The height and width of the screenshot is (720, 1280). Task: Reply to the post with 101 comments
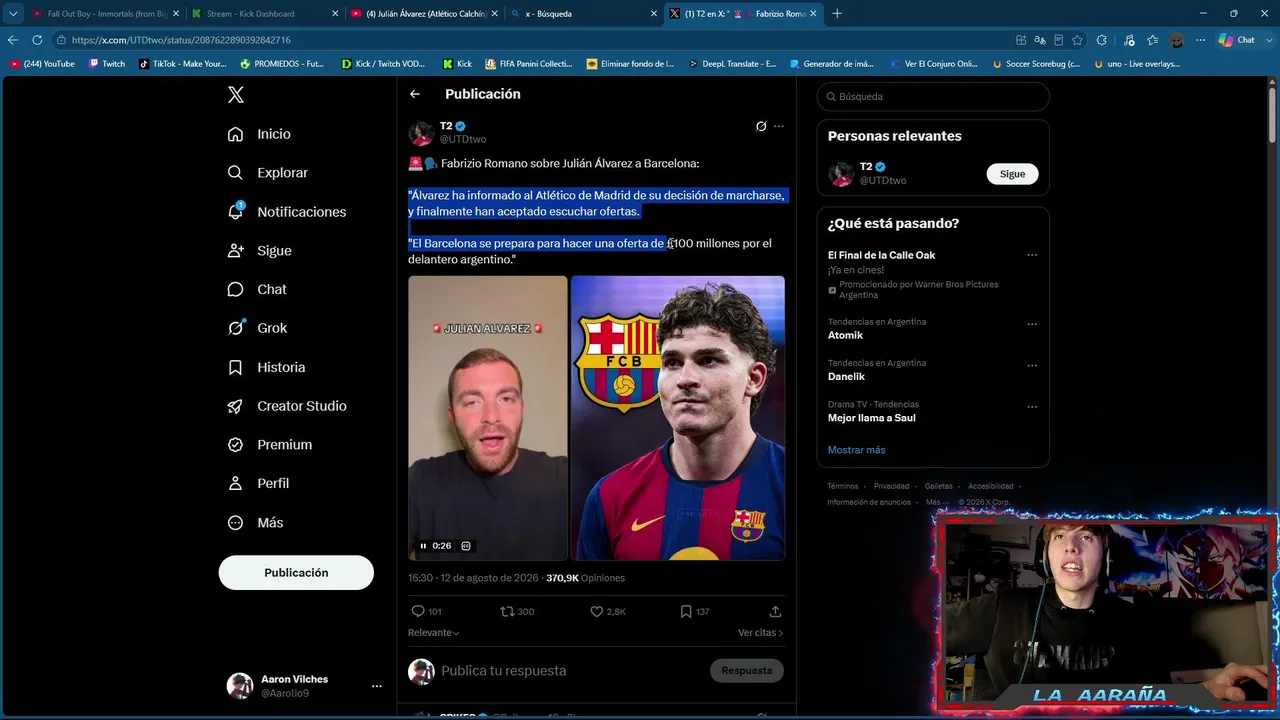pos(426,611)
